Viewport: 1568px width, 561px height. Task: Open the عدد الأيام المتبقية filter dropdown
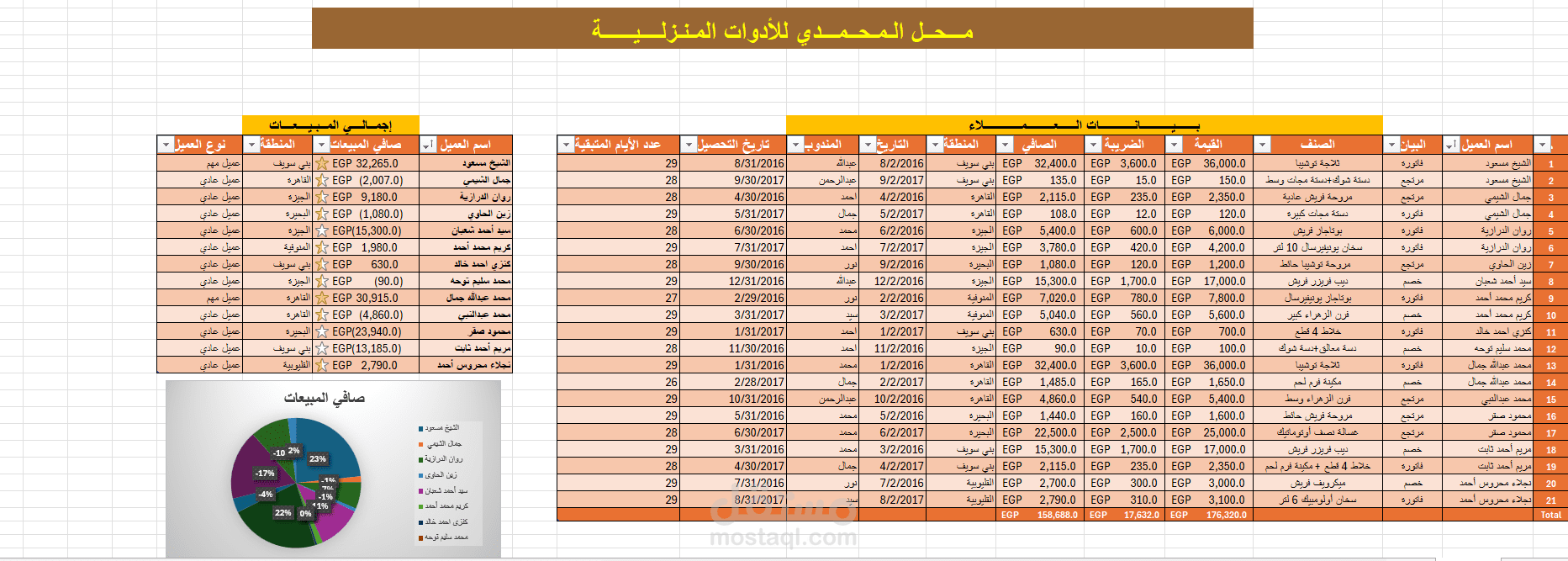[566, 146]
